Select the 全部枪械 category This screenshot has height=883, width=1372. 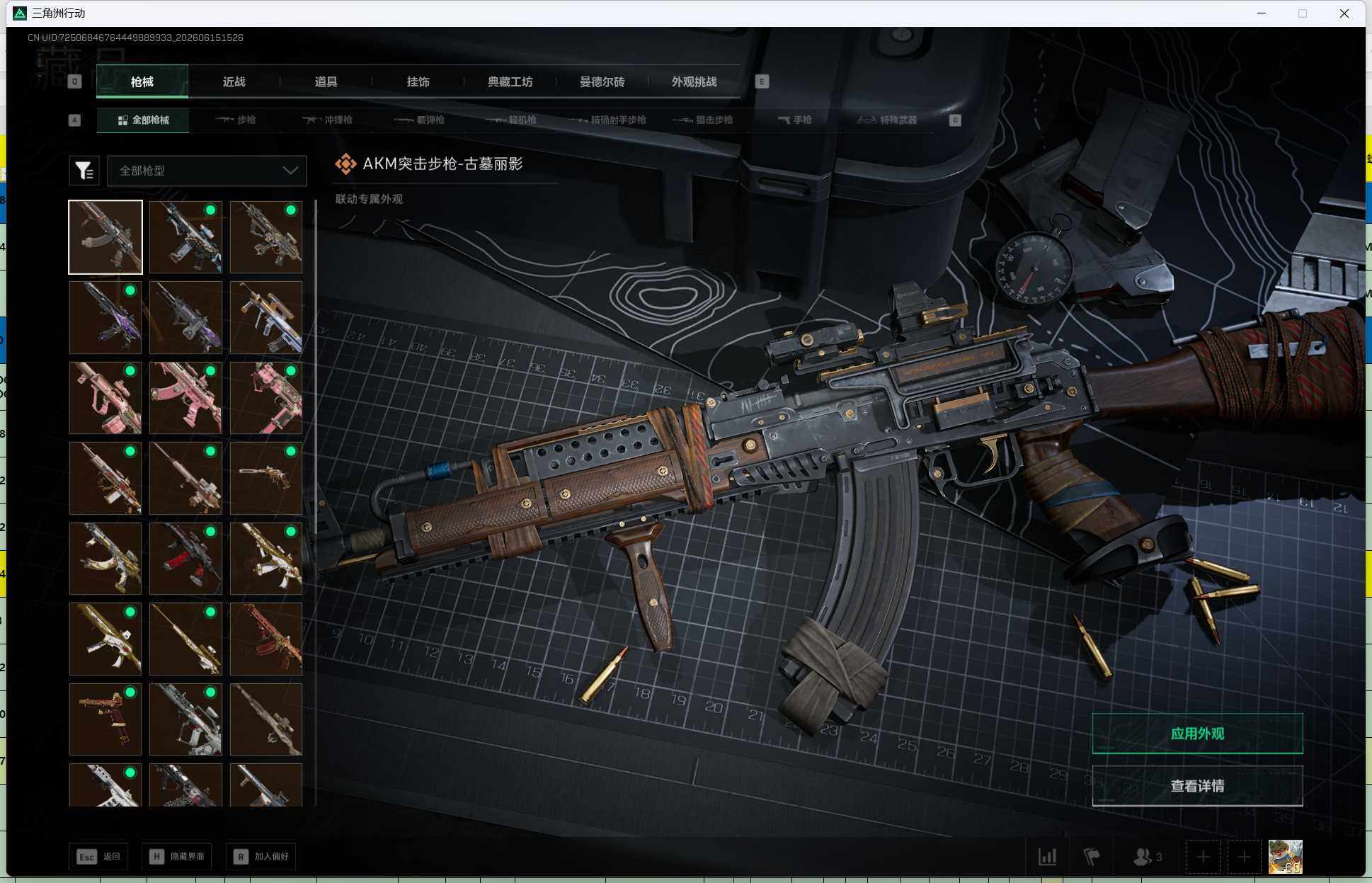143,120
